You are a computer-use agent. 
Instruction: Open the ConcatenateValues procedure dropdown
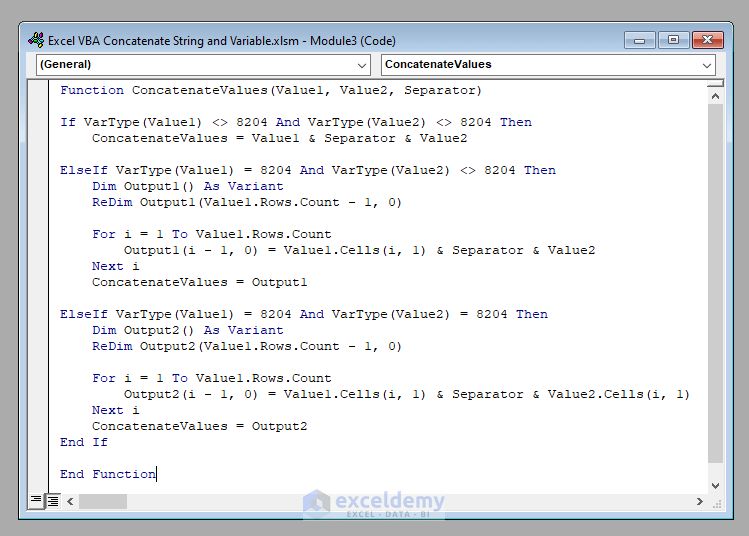(x=548, y=64)
